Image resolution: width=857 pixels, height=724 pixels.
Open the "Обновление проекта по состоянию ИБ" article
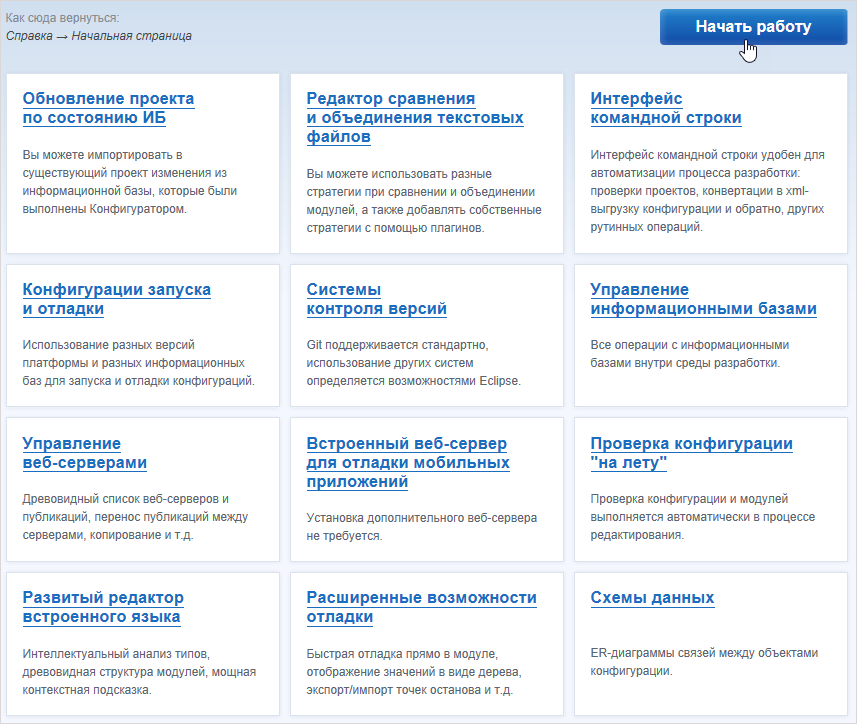click(107, 108)
